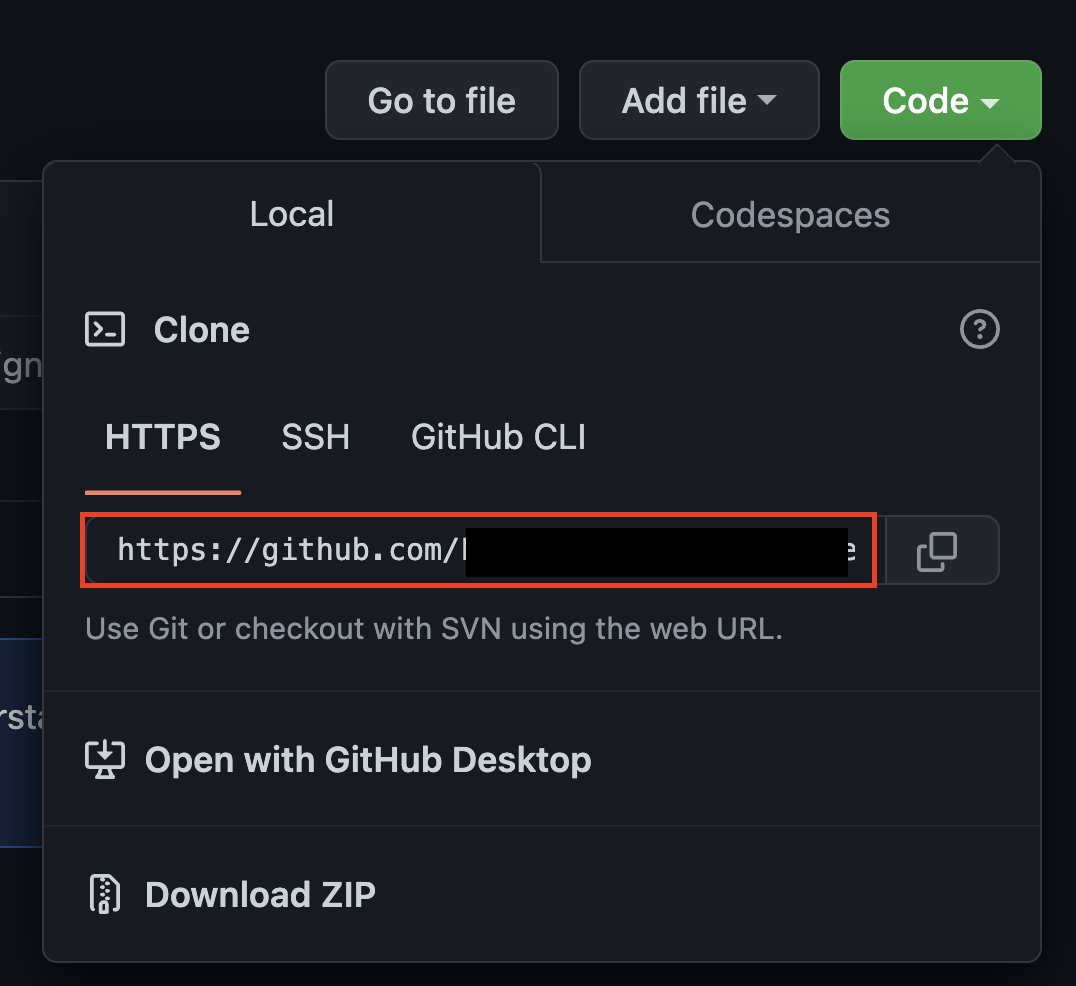Select the GitHub CLI clone option
Image resolution: width=1076 pixels, height=986 pixels.
[x=499, y=437]
